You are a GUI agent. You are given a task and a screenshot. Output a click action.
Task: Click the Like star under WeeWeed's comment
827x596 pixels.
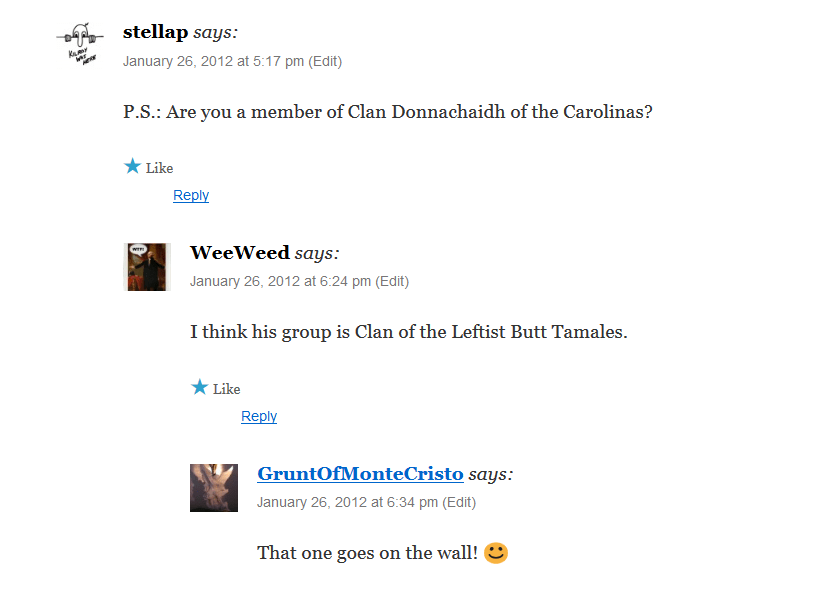tap(199, 387)
